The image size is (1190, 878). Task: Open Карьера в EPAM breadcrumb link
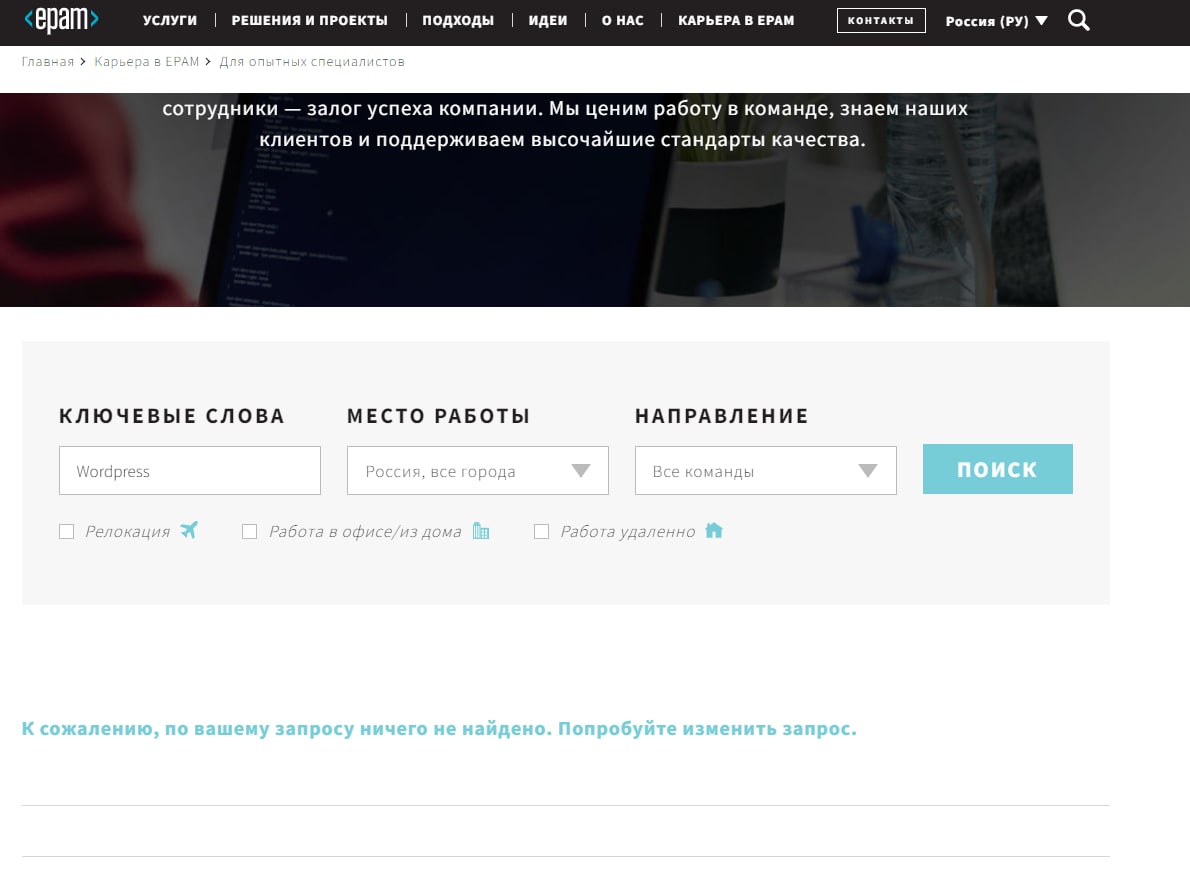pyautogui.click(x=146, y=61)
